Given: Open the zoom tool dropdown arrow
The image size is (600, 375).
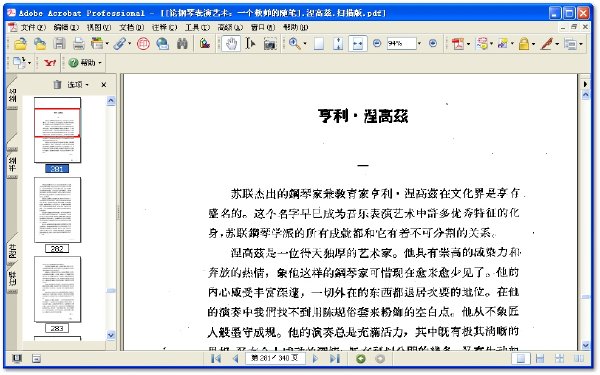Looking at the screenshot, I should click(x=305, y=44).
